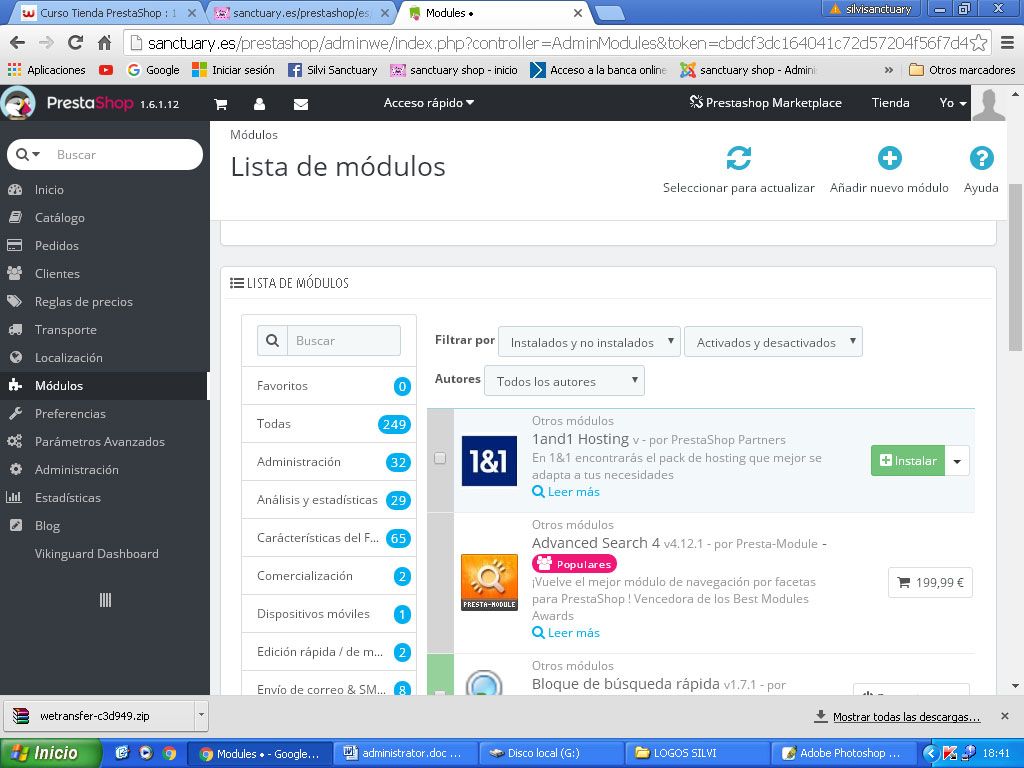The height and width of the screenshot is (768, 1024).
Task: Click Leer más under Advanced Search 4
Action: click(x=566, y=633)
